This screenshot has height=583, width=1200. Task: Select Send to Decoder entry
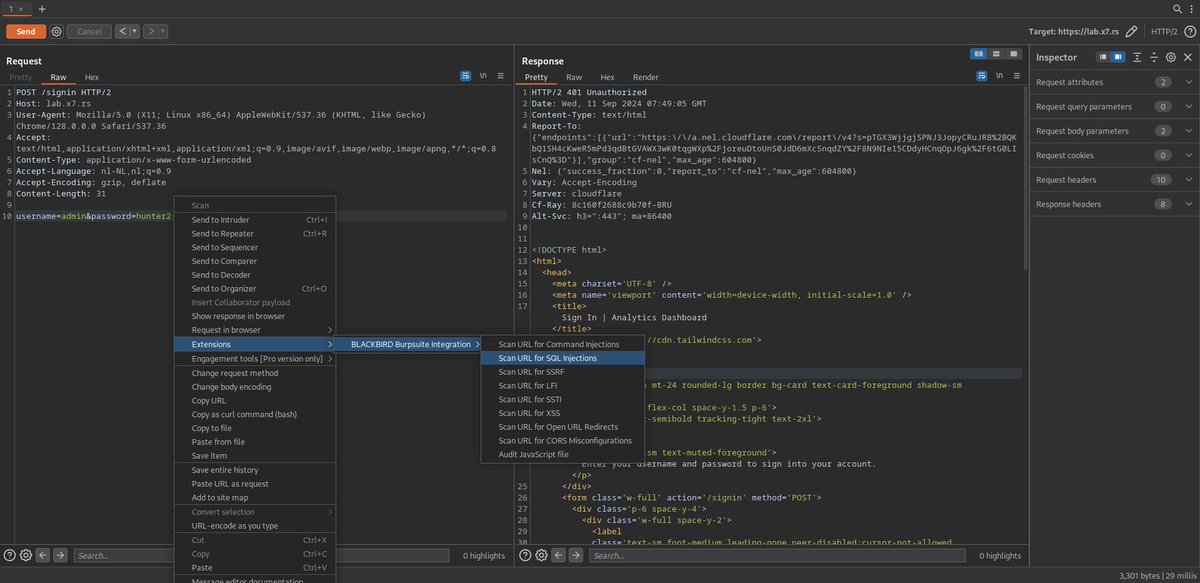tap(255, 275)
